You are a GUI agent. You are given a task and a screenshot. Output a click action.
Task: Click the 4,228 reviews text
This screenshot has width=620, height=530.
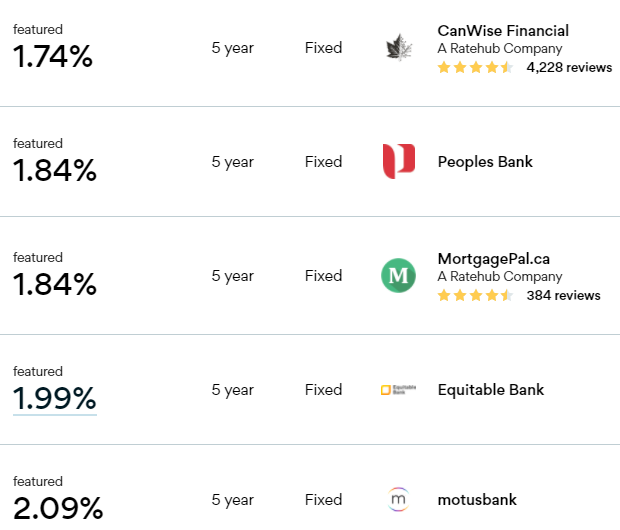tap(569, 67)
